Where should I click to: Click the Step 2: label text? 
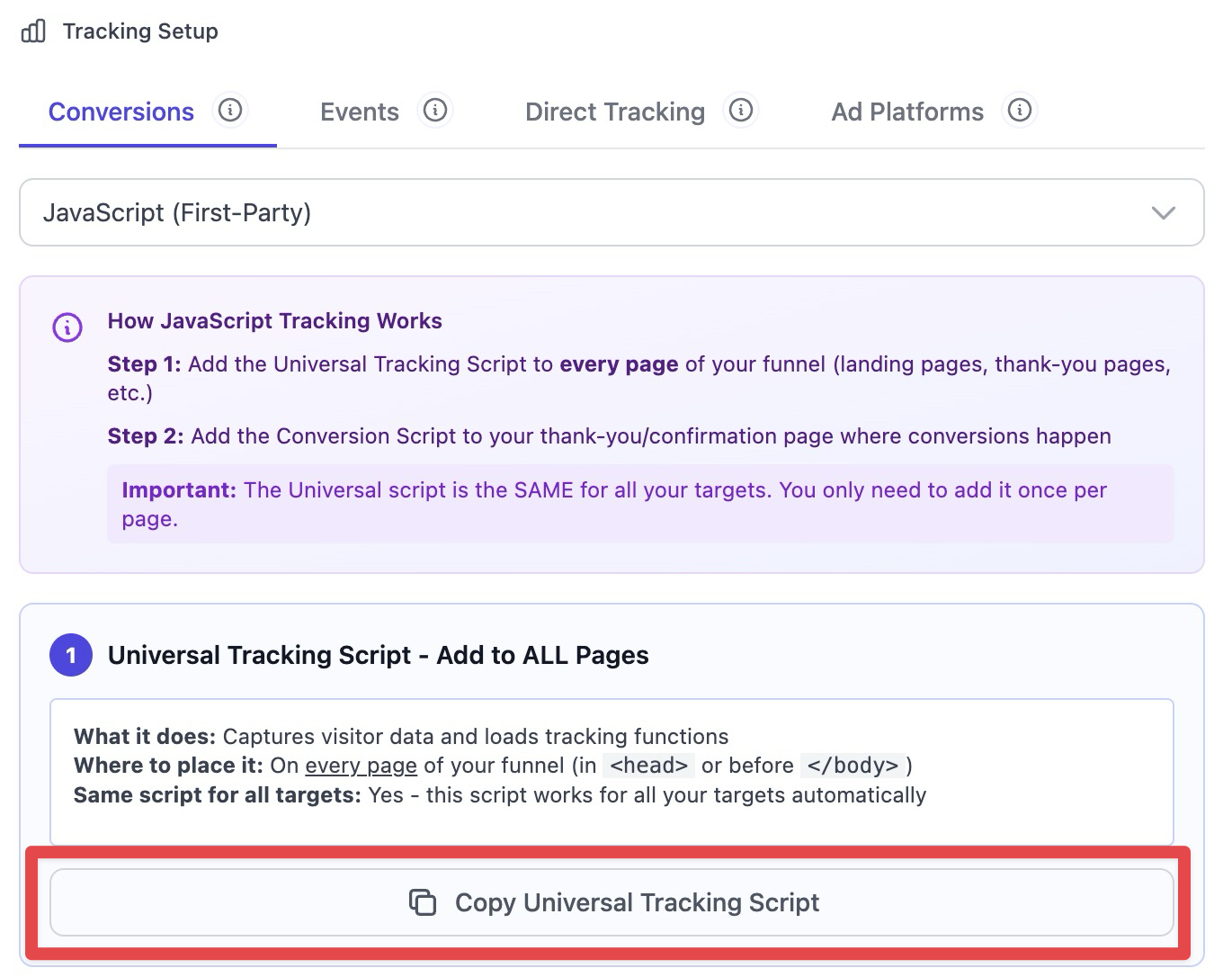coord(146,436)
